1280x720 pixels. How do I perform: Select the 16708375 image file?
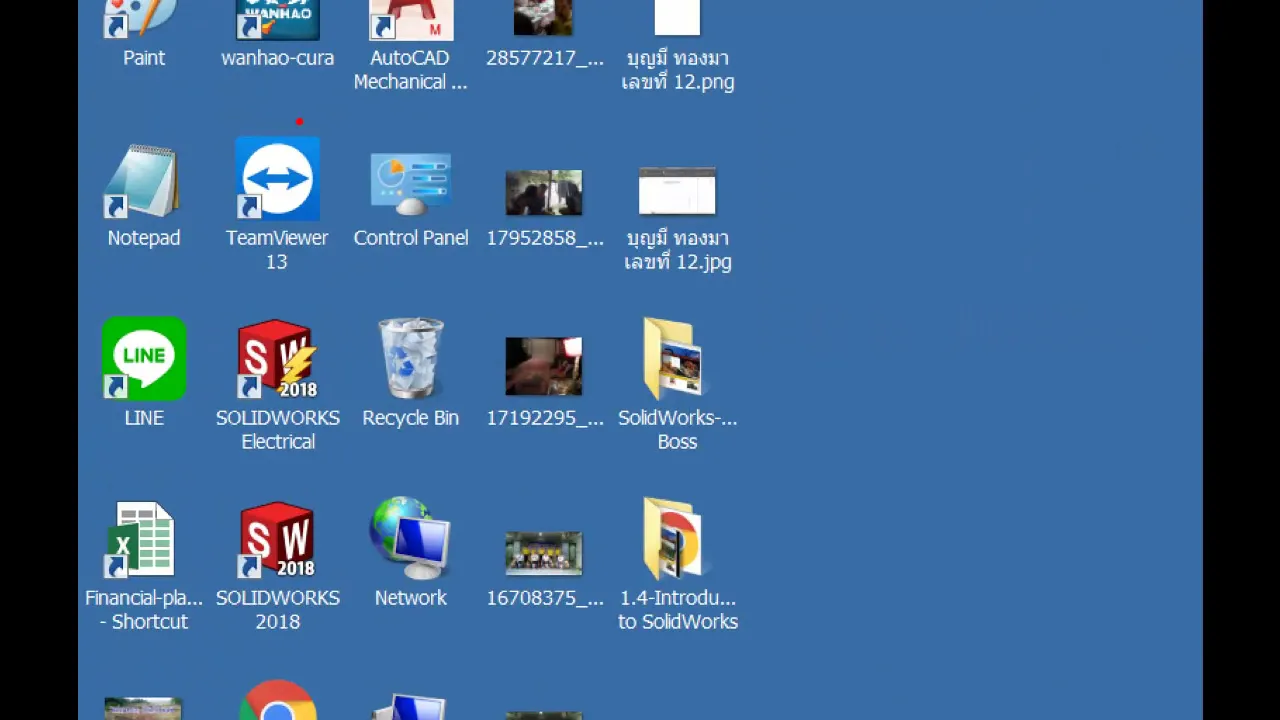tap(544, 553)
